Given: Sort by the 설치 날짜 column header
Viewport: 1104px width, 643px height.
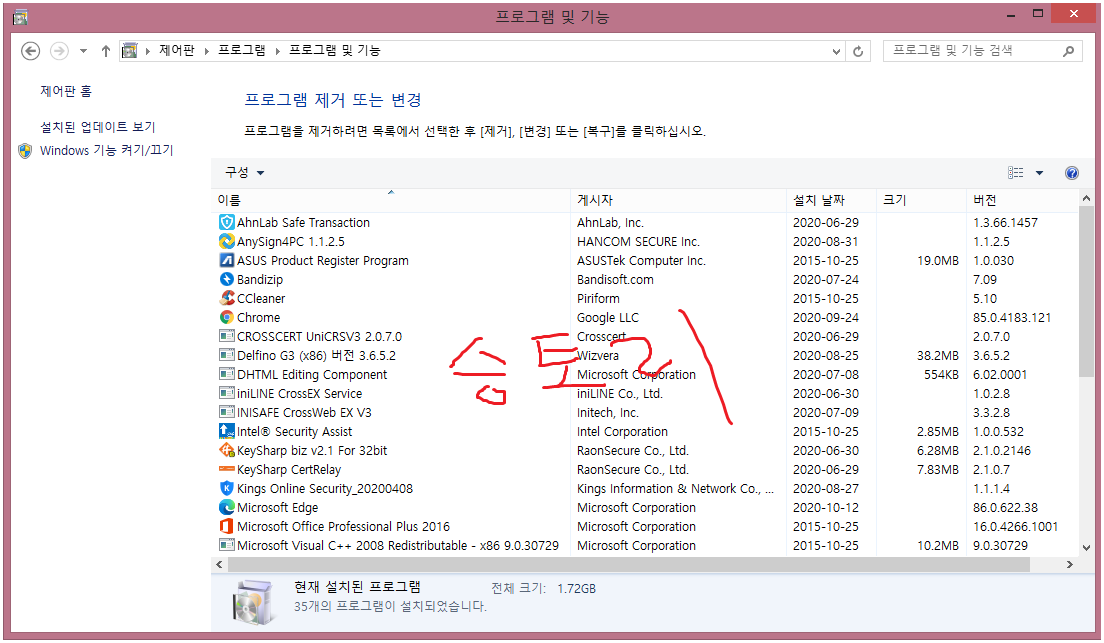Looking at the screenshot, I should click(832, 200).
